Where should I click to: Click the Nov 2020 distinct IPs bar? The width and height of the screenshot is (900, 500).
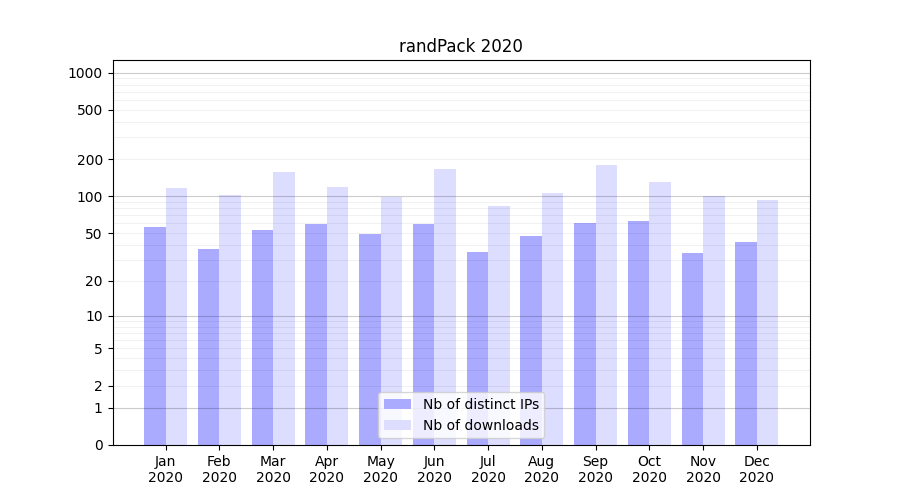tap(692, 348)
